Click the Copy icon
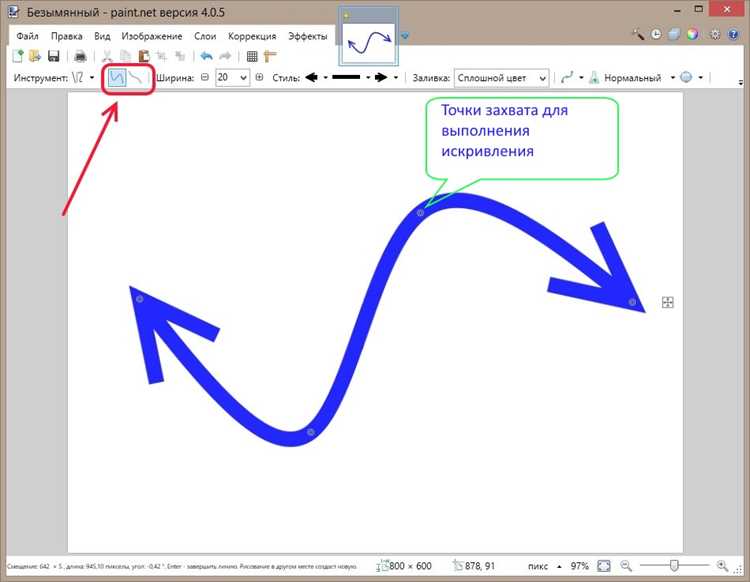The width and height of the screenshot is (750, 582). click(125, 56)
